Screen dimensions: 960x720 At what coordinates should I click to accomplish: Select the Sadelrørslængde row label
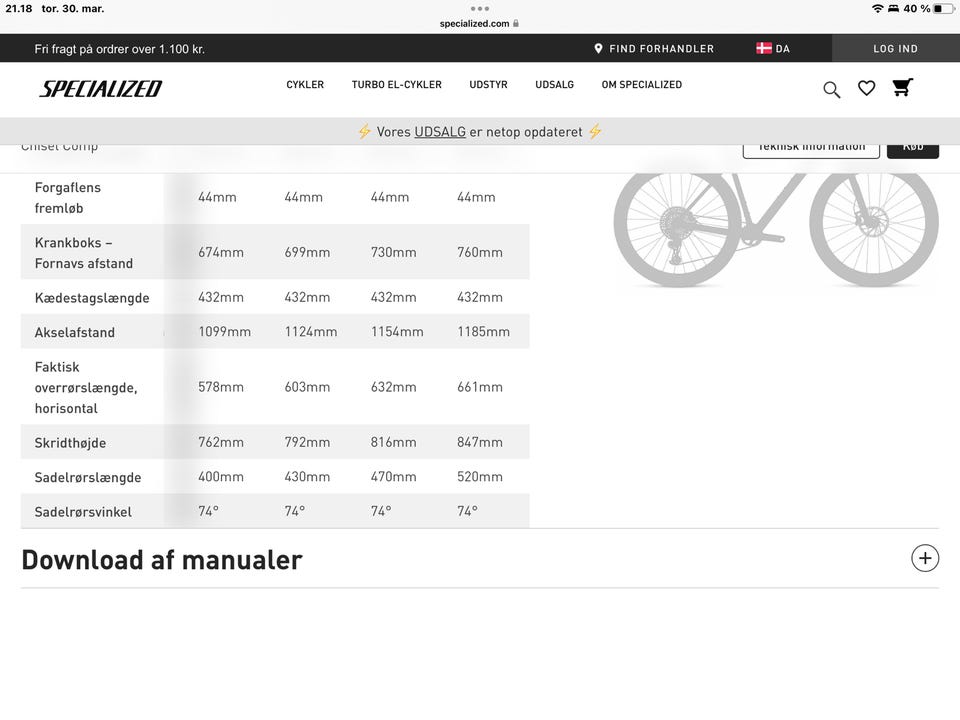pyautogui.click(x=88, y=478)
